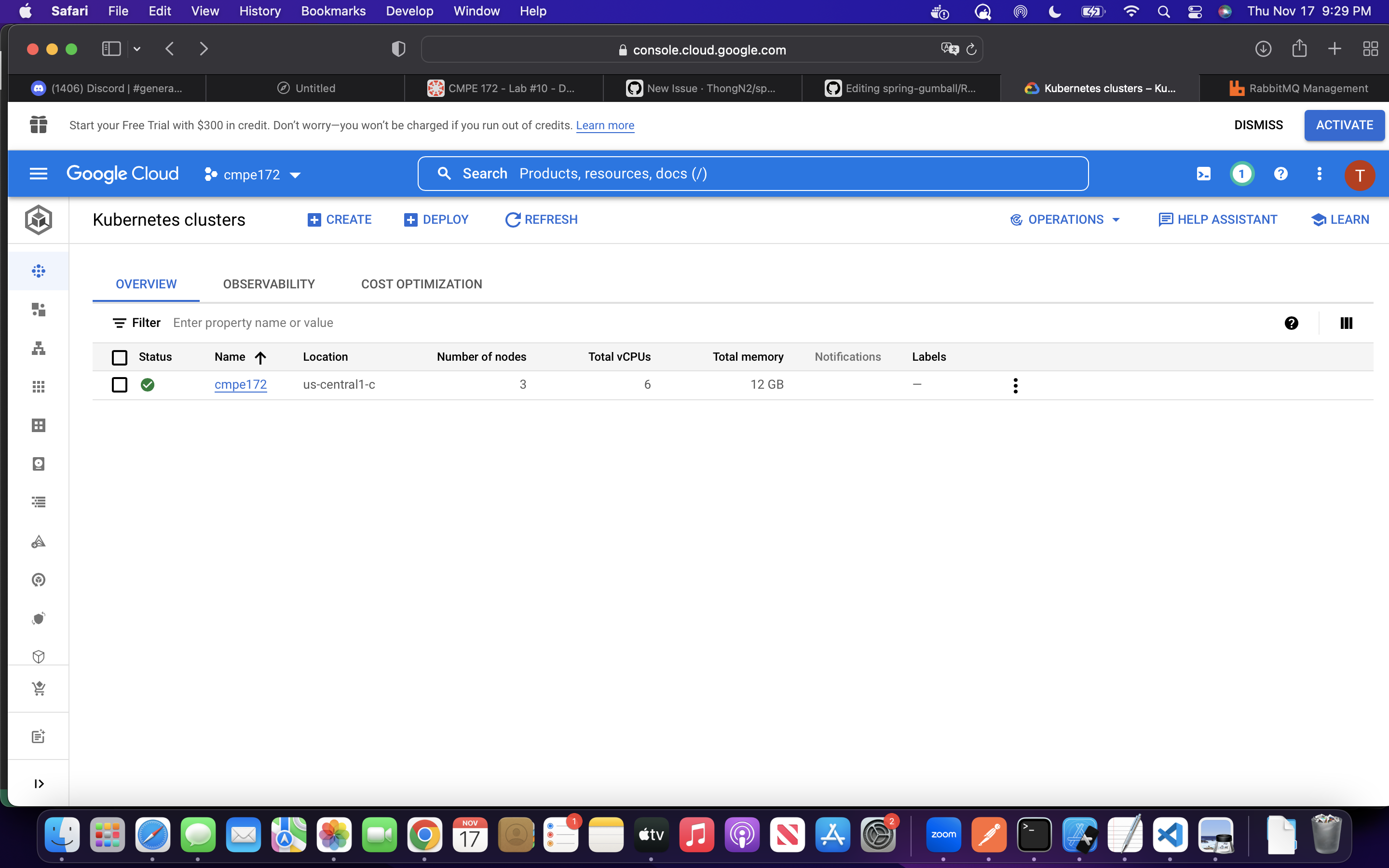Toggle Name column sort arrow
The height and width of the screenshot is (868, 1389).
260,358
